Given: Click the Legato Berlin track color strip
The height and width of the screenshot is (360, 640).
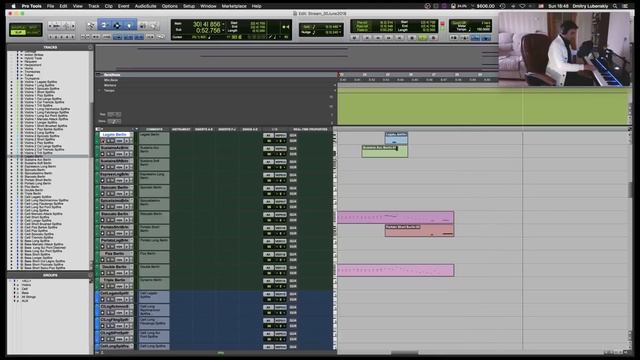Looking at the screenshot, I should tap(97, 139).
